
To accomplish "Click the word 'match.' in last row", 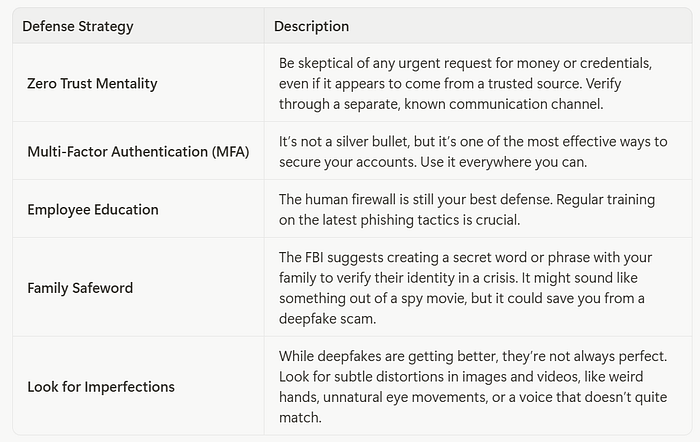I will pos(300,418).
